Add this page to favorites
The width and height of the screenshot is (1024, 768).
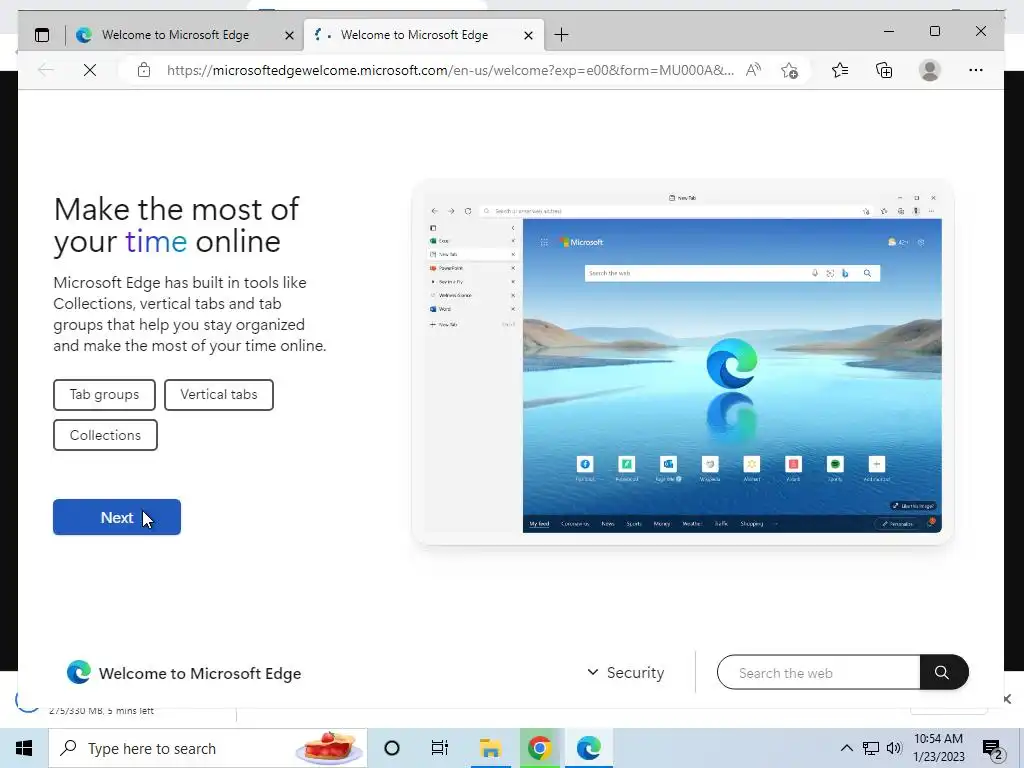(x=789, y=70)
